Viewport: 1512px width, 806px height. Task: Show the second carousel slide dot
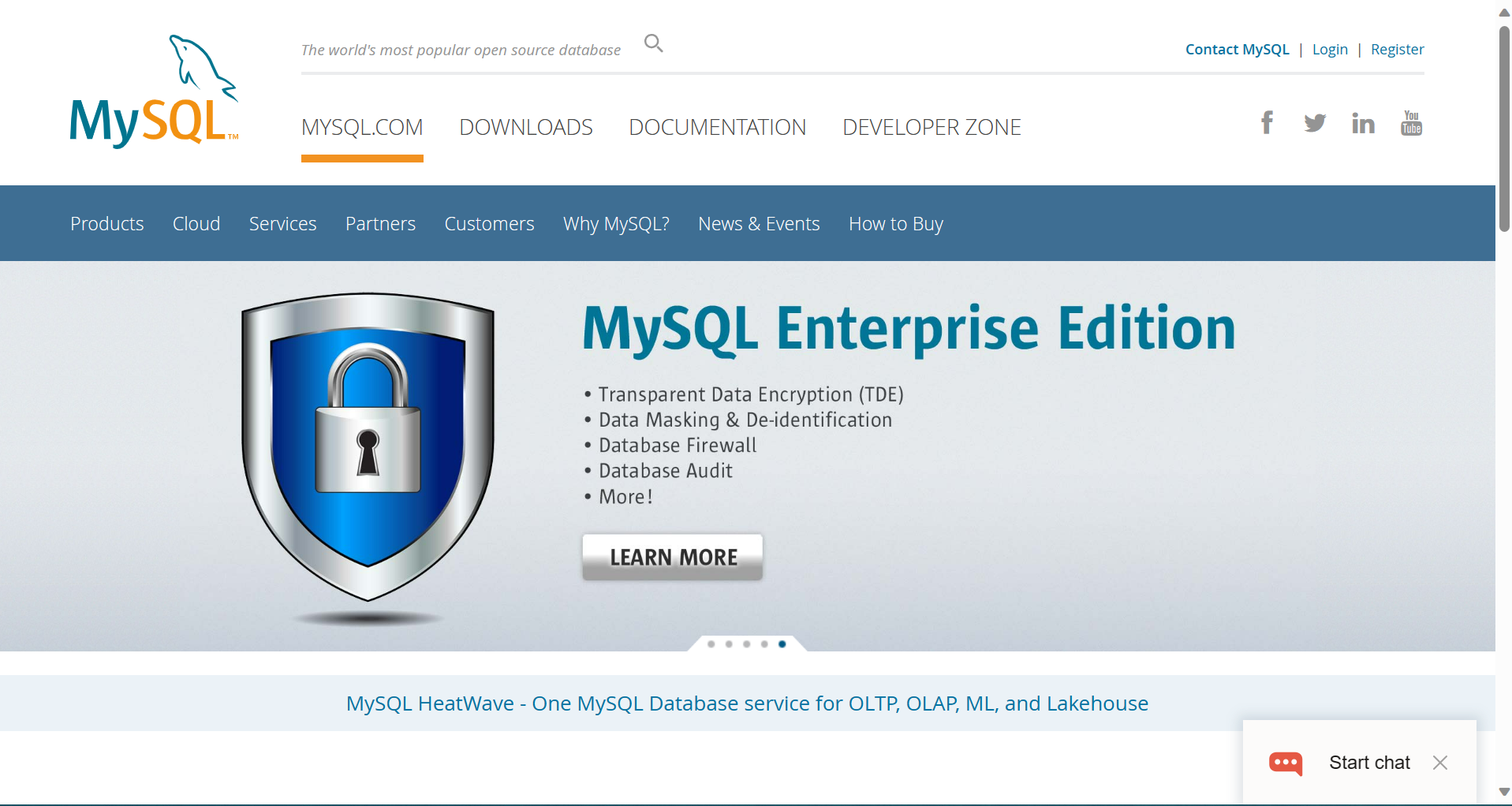point(729,644)
